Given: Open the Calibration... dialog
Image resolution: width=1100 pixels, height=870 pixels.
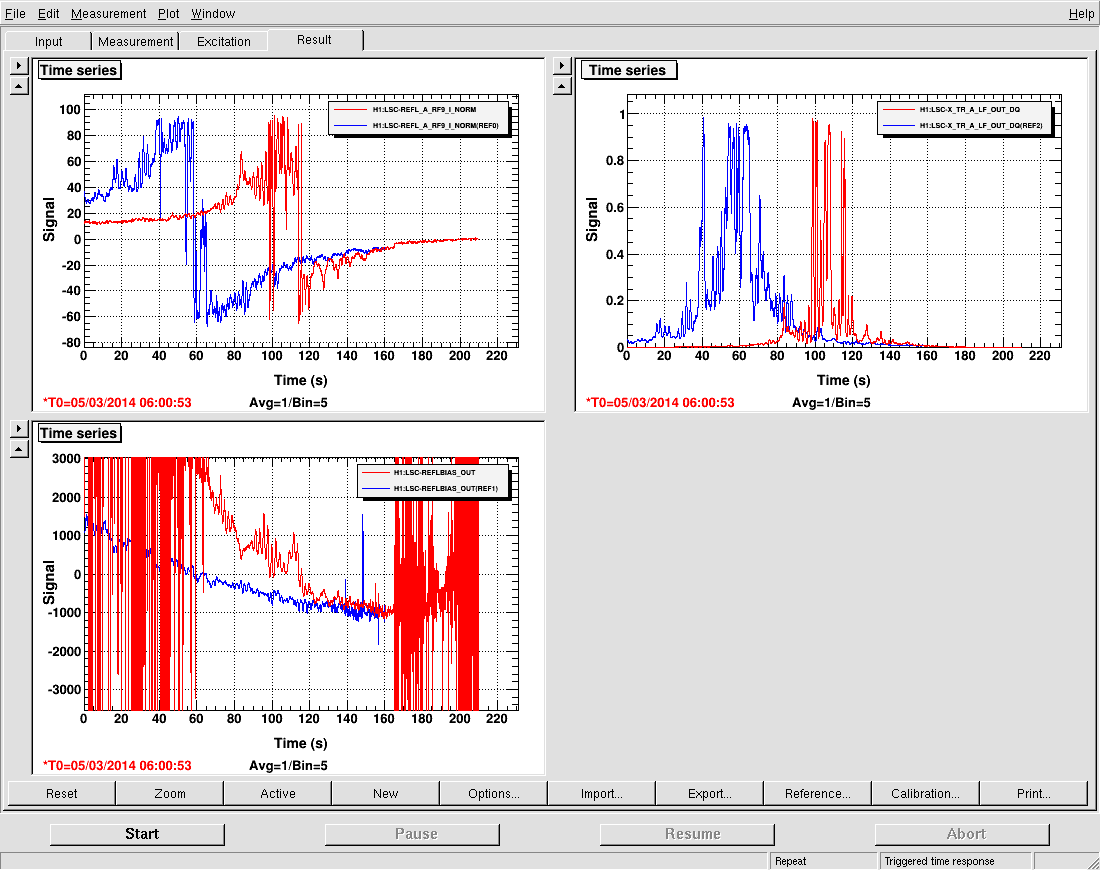Looking at the screenshot, I should click(x=926, y=794).
